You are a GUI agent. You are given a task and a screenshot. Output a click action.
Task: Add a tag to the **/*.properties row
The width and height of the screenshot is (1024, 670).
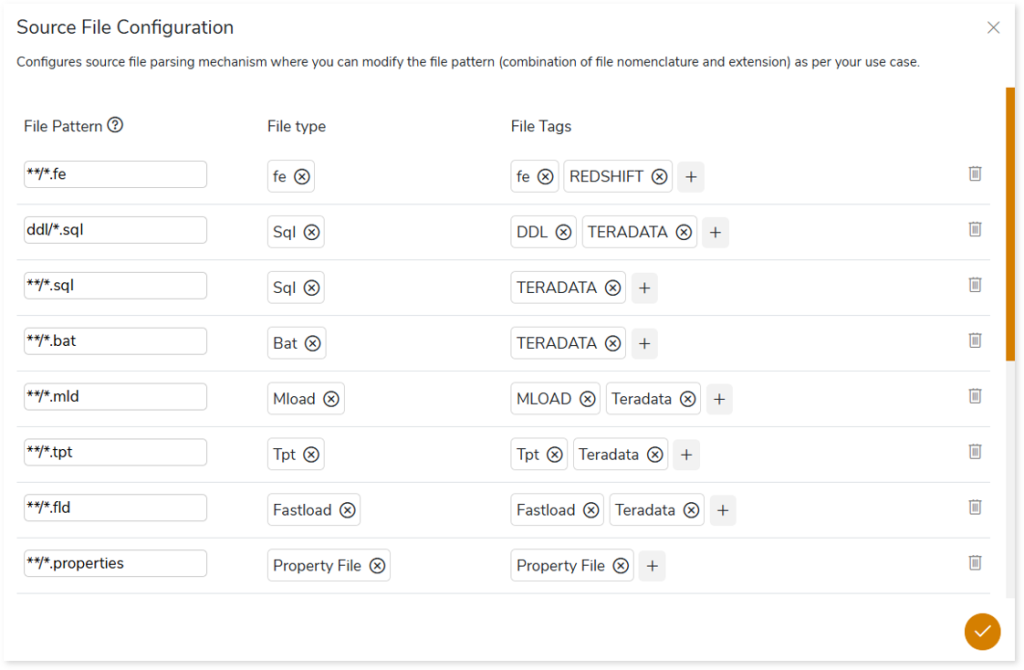coord(652,566)
